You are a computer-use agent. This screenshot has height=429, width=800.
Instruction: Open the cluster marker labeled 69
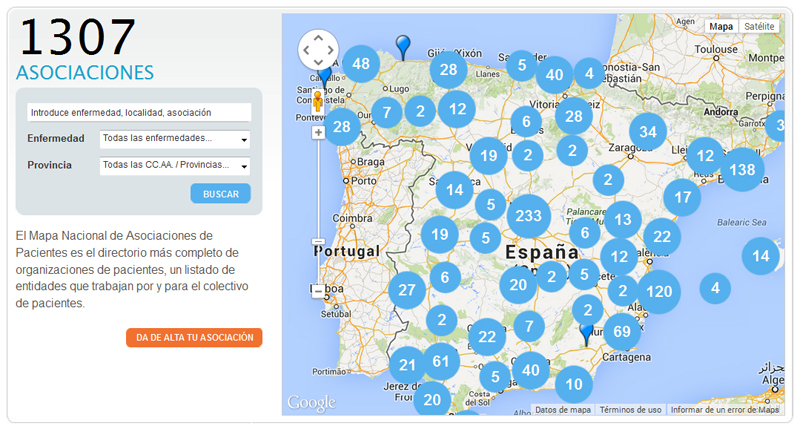622,332
